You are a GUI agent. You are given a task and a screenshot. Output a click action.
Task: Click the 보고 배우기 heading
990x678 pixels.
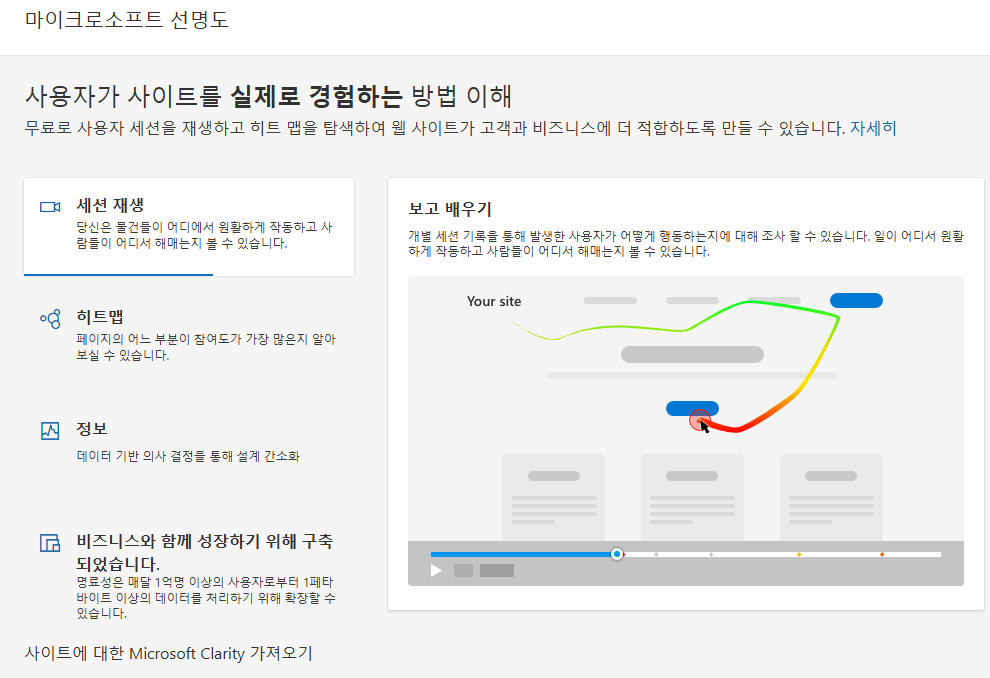click(450, 209)
